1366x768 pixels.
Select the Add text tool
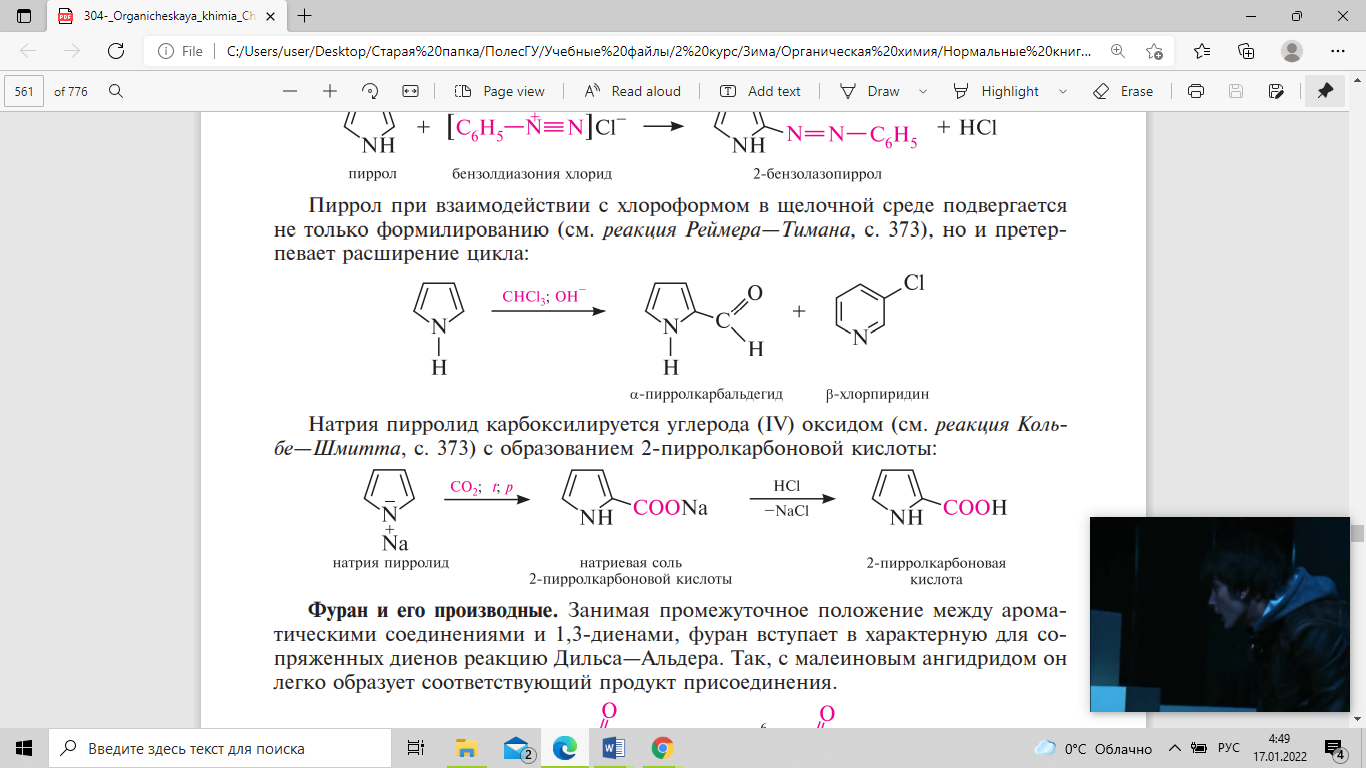click(760, 91)
